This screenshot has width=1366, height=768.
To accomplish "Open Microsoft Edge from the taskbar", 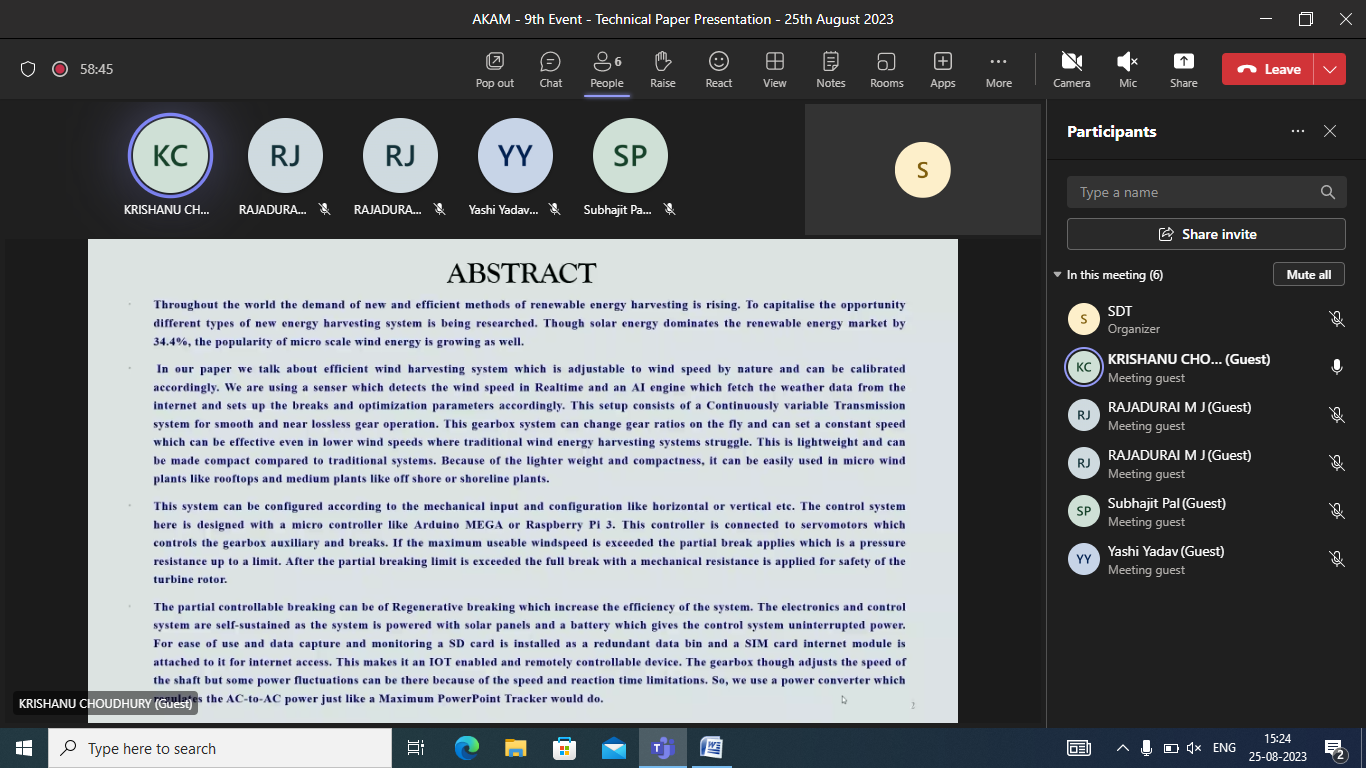I will point(467,748).
